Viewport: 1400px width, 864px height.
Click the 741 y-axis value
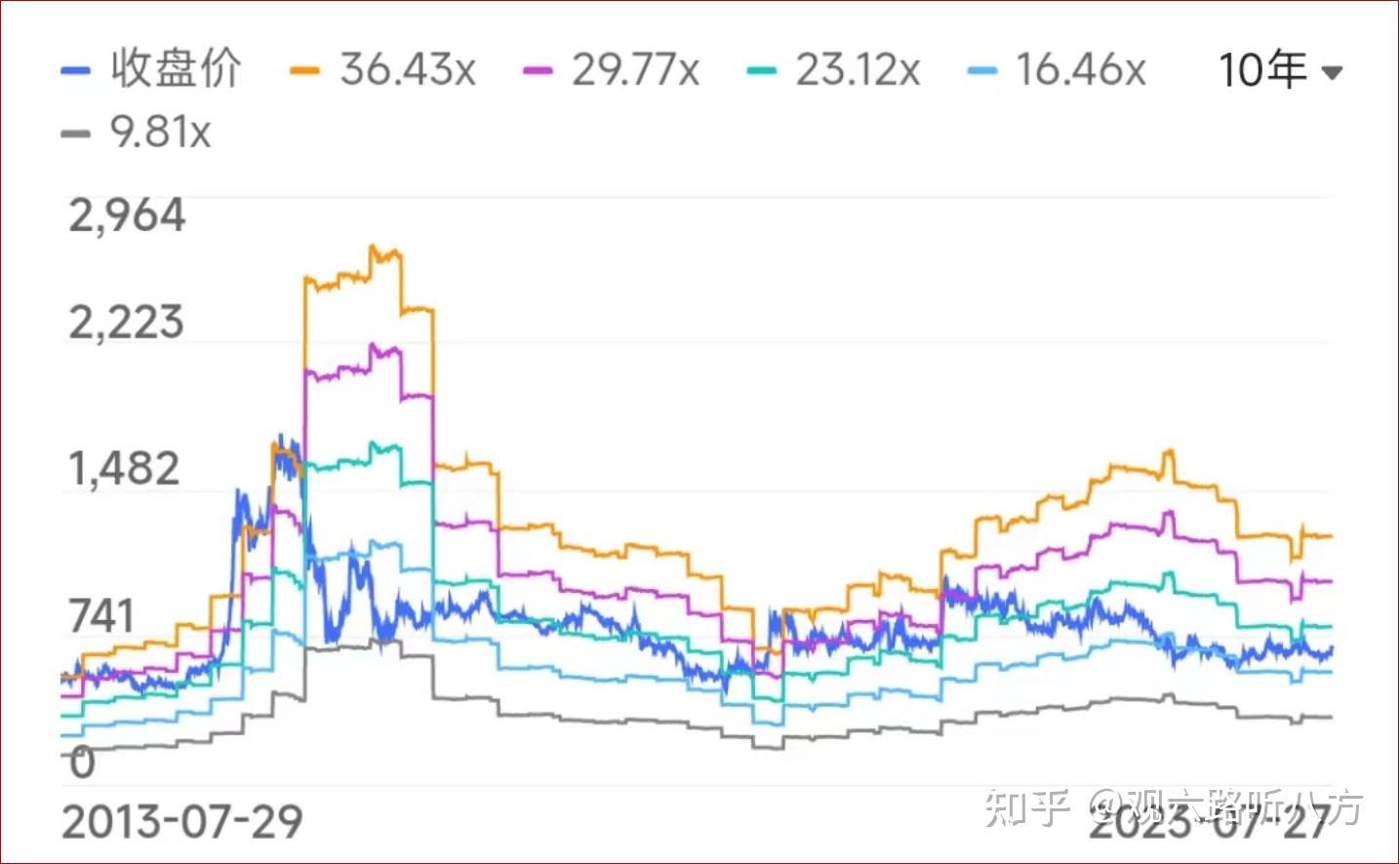point(101,616)
